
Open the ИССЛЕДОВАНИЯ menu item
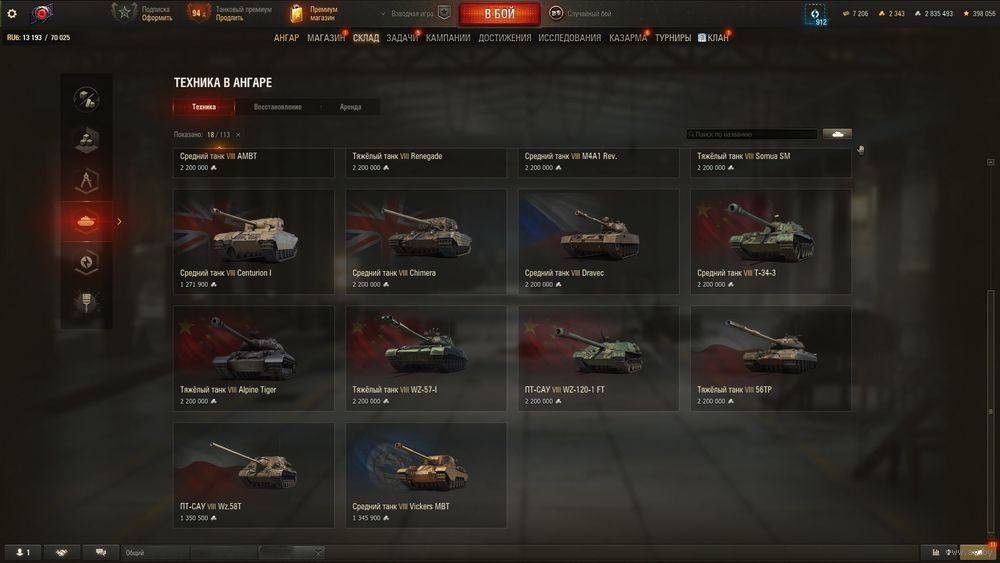[x=570, y=38]
